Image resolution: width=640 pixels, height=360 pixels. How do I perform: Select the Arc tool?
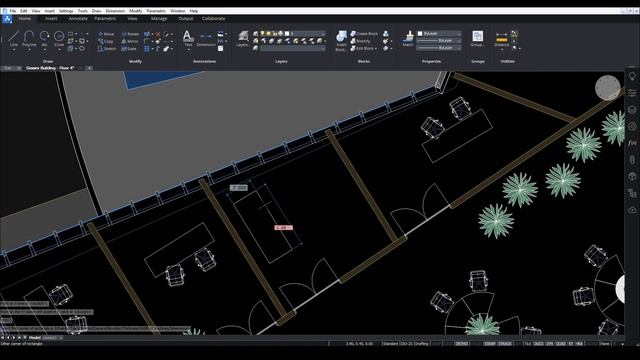pos(44,39)
